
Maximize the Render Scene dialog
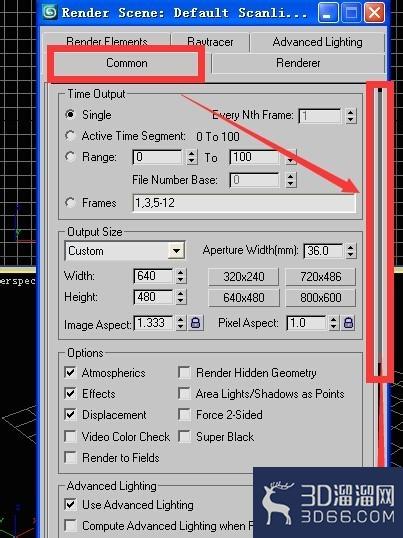[x=351, y=13]
